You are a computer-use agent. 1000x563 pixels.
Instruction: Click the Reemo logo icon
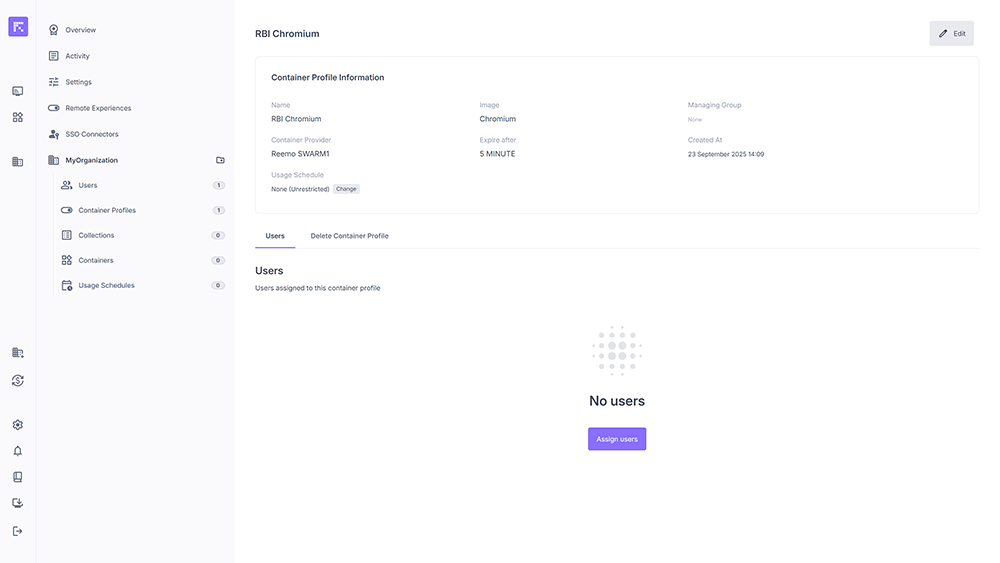pos(18,27)
